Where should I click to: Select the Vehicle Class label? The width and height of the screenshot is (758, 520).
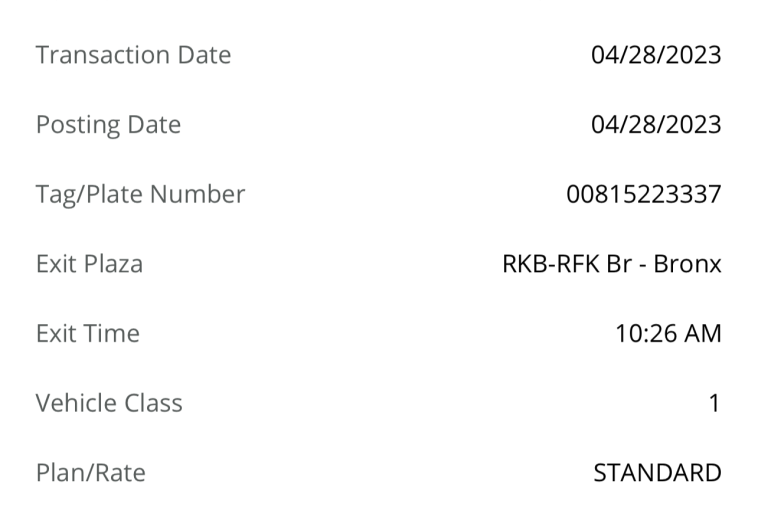(x=109, y=403)
